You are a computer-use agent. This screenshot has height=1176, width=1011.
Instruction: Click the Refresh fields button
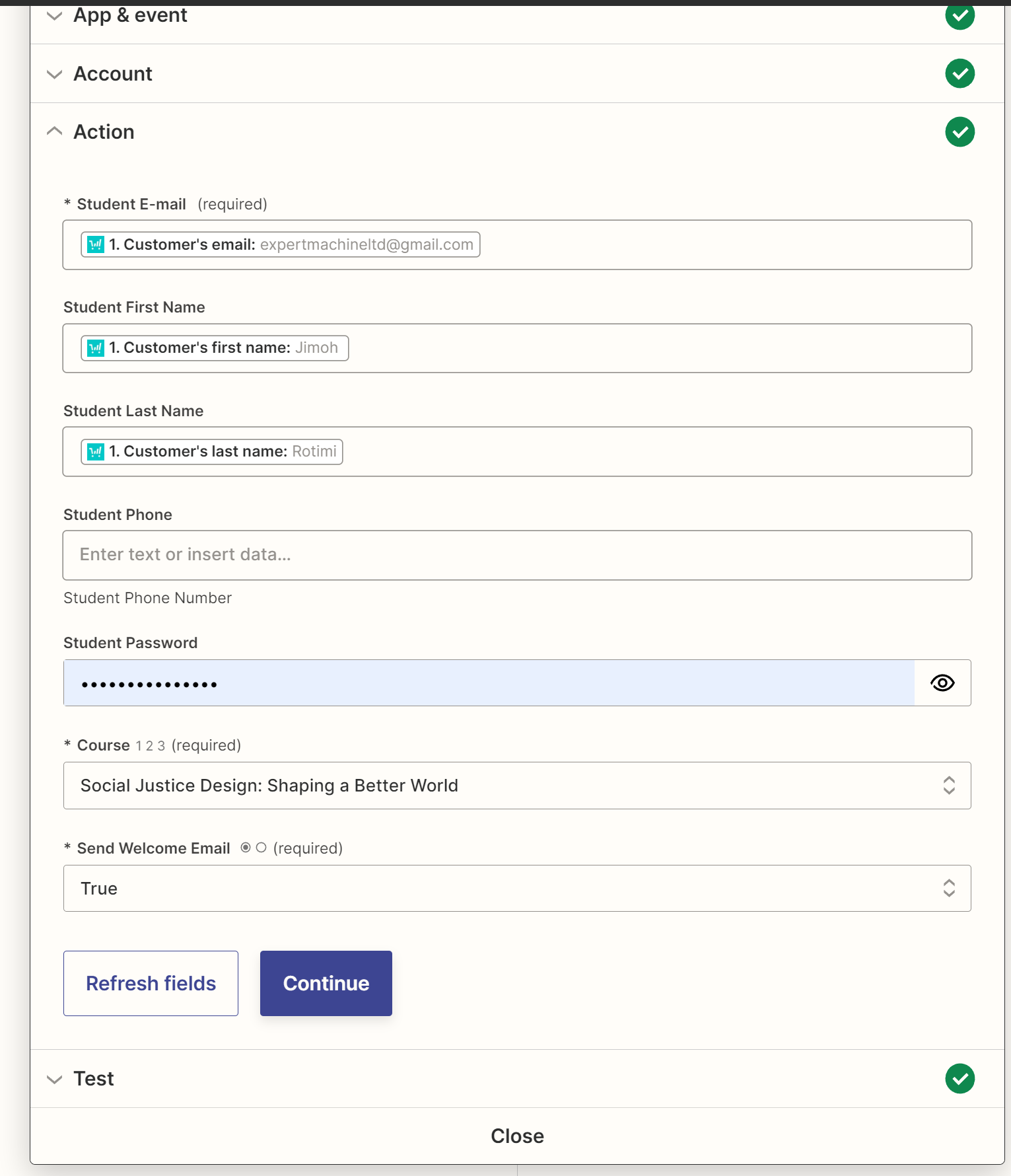[151, 984]
